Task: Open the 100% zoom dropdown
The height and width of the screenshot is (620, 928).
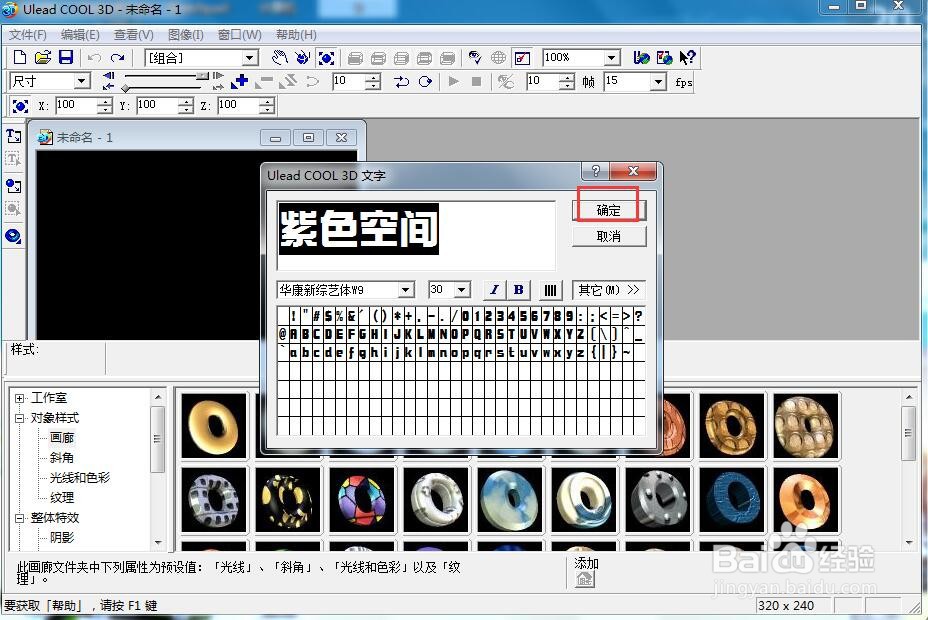Action: point(611,58)
